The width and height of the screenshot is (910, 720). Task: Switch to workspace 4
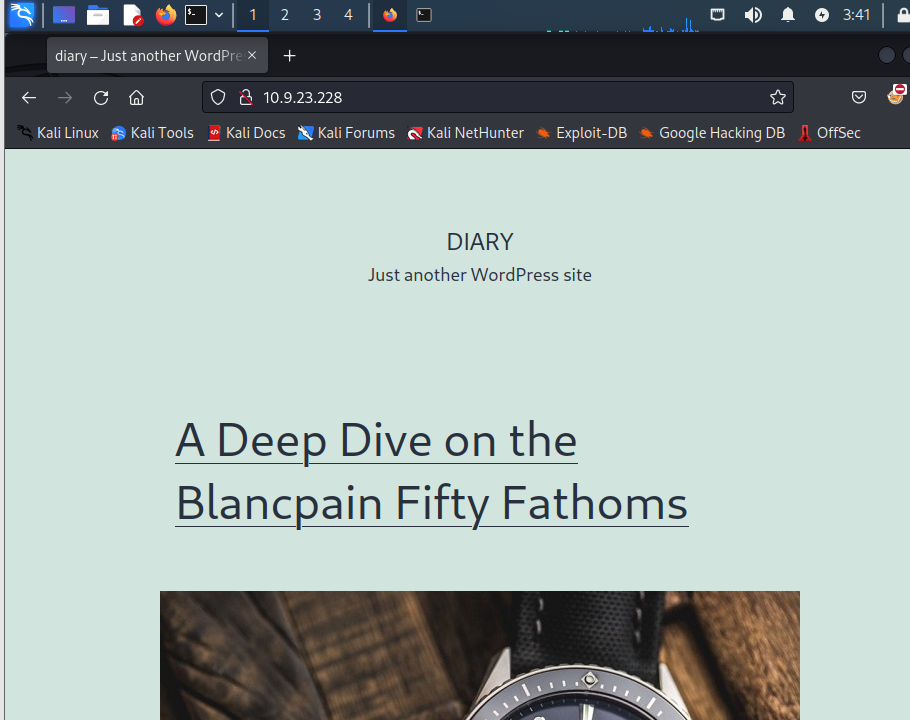coord(348,15)
